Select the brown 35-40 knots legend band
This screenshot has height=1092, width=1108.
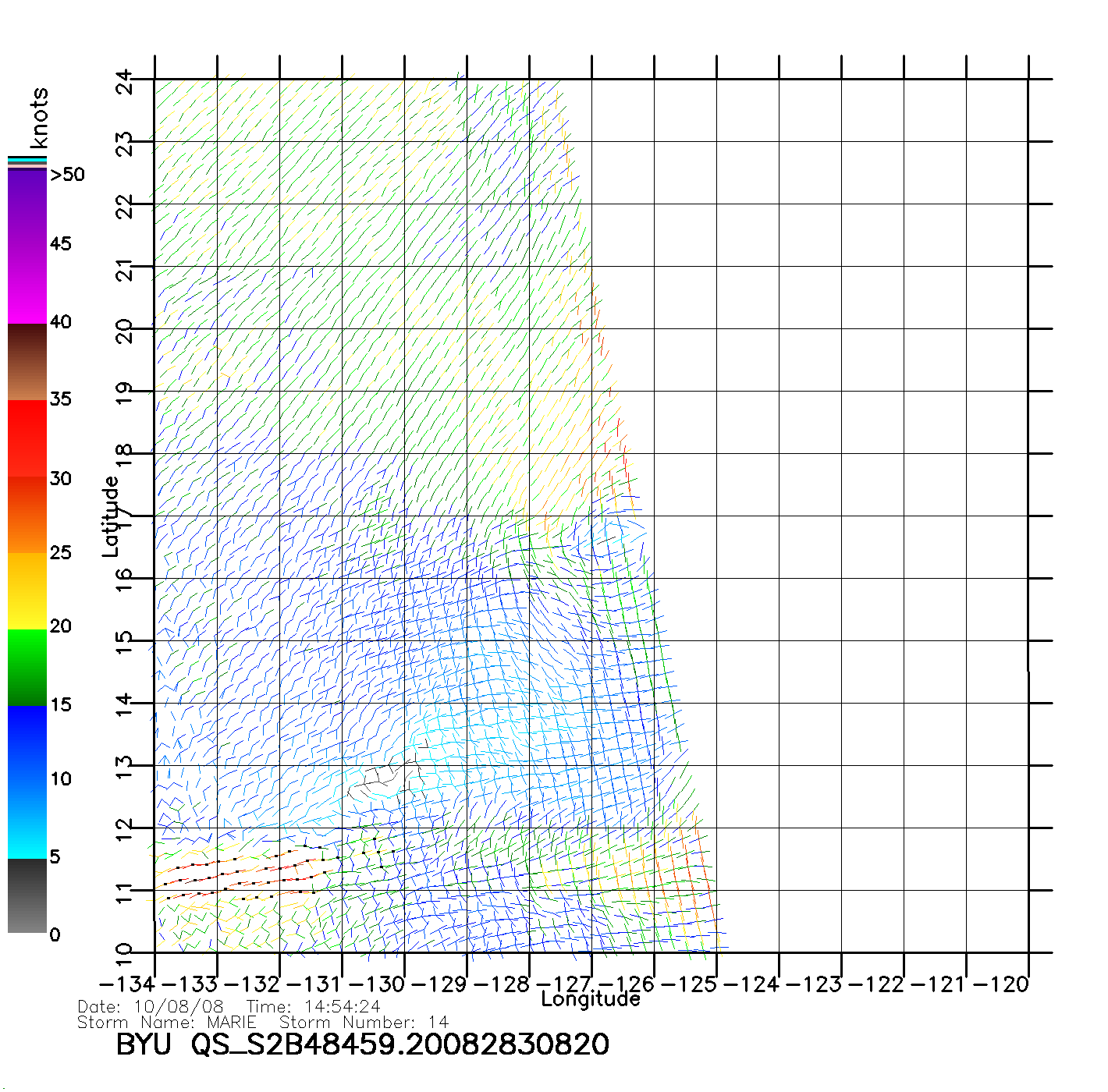click(27, 362)
